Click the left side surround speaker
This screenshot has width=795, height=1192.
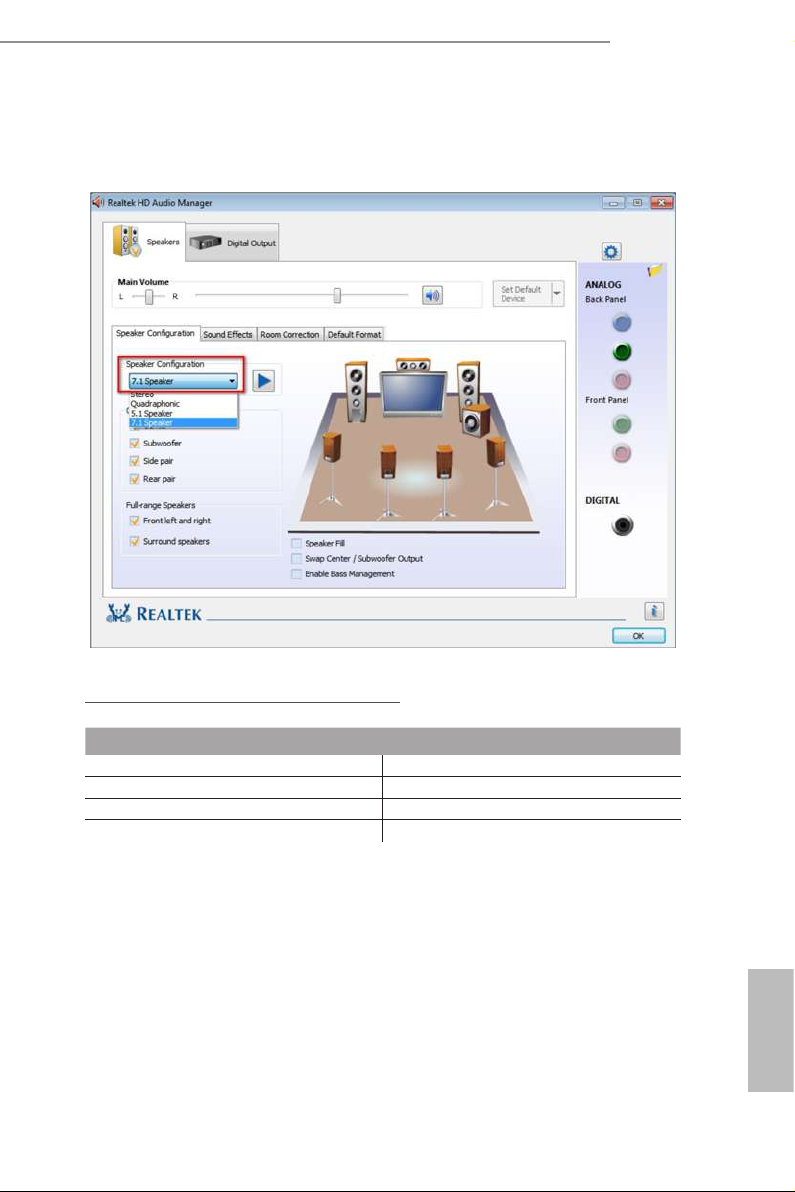tap(331, 468)
